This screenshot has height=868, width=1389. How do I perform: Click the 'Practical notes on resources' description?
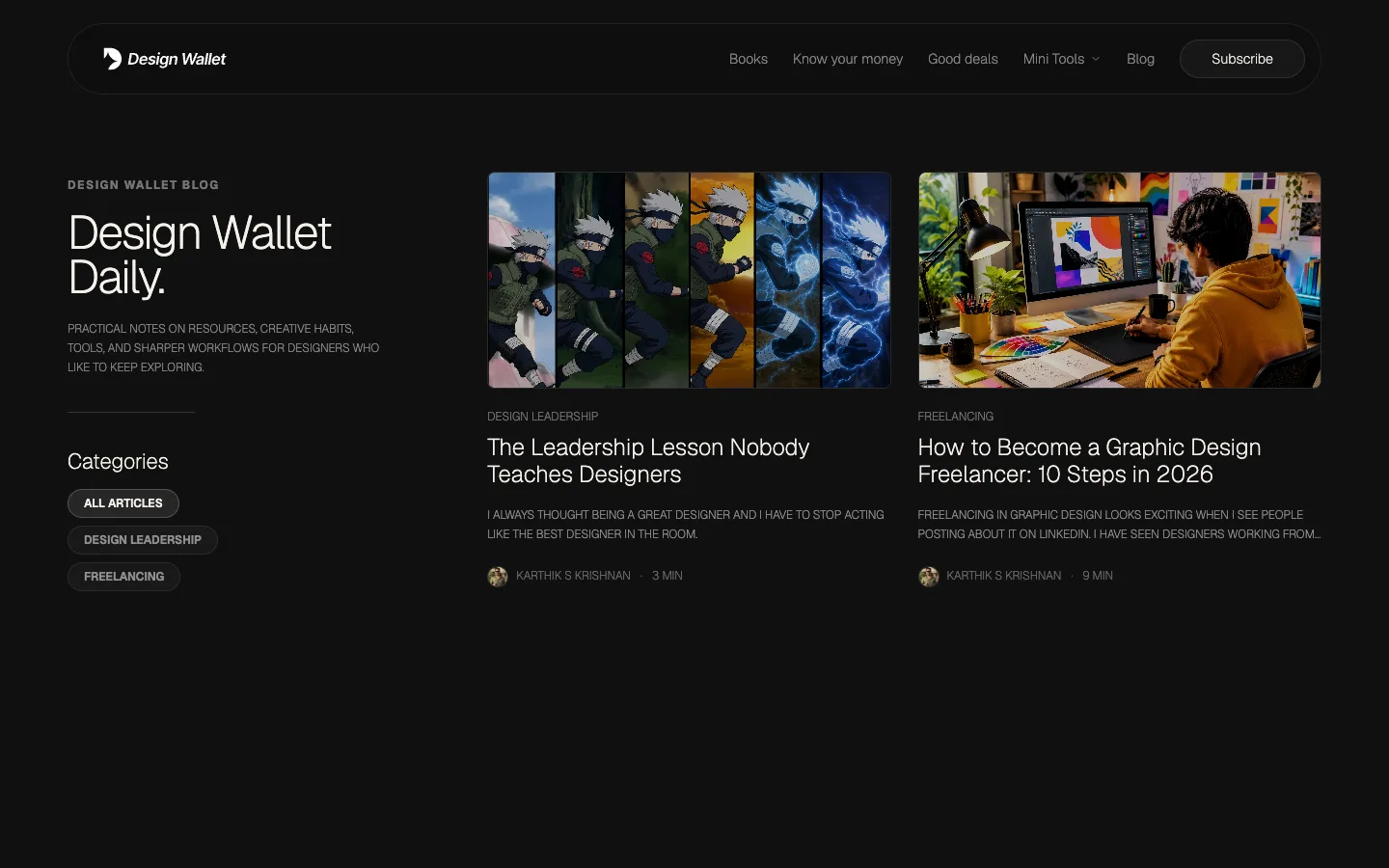[223, 348]
